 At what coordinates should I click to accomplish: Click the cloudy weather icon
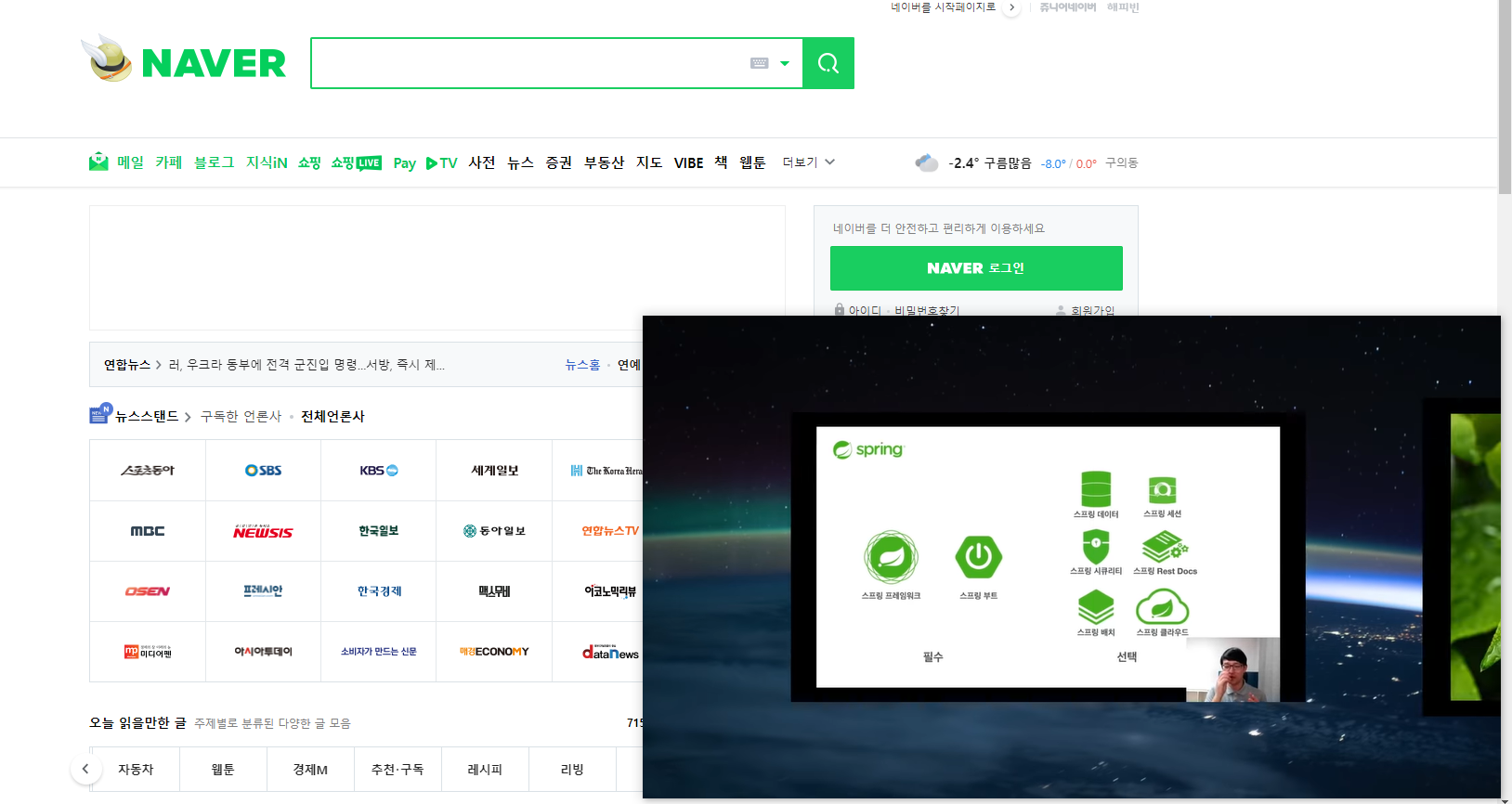pyautogui.click(x=926, y=162)
